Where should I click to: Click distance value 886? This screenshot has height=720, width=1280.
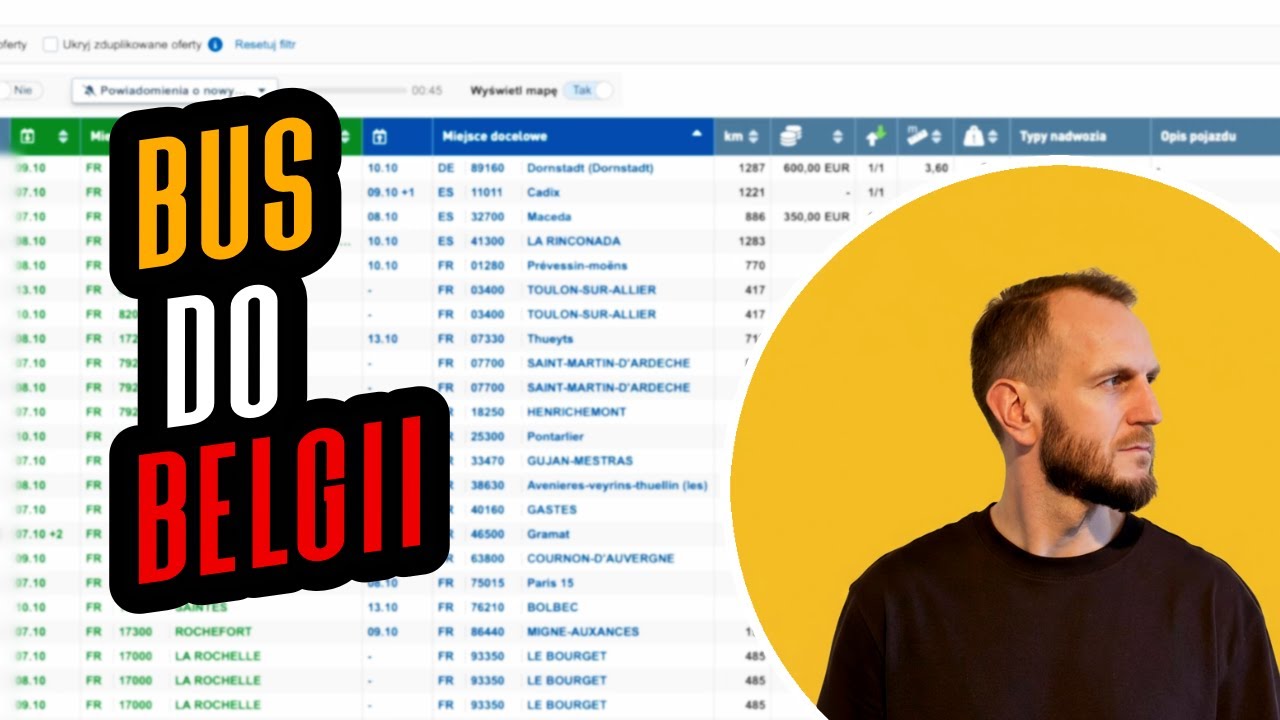[x=755, y=217]
